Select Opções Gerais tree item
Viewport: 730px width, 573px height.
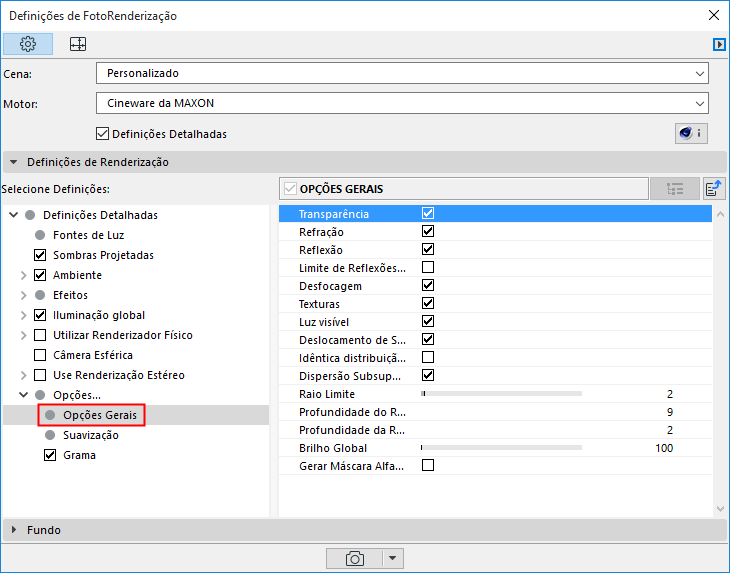100,415
